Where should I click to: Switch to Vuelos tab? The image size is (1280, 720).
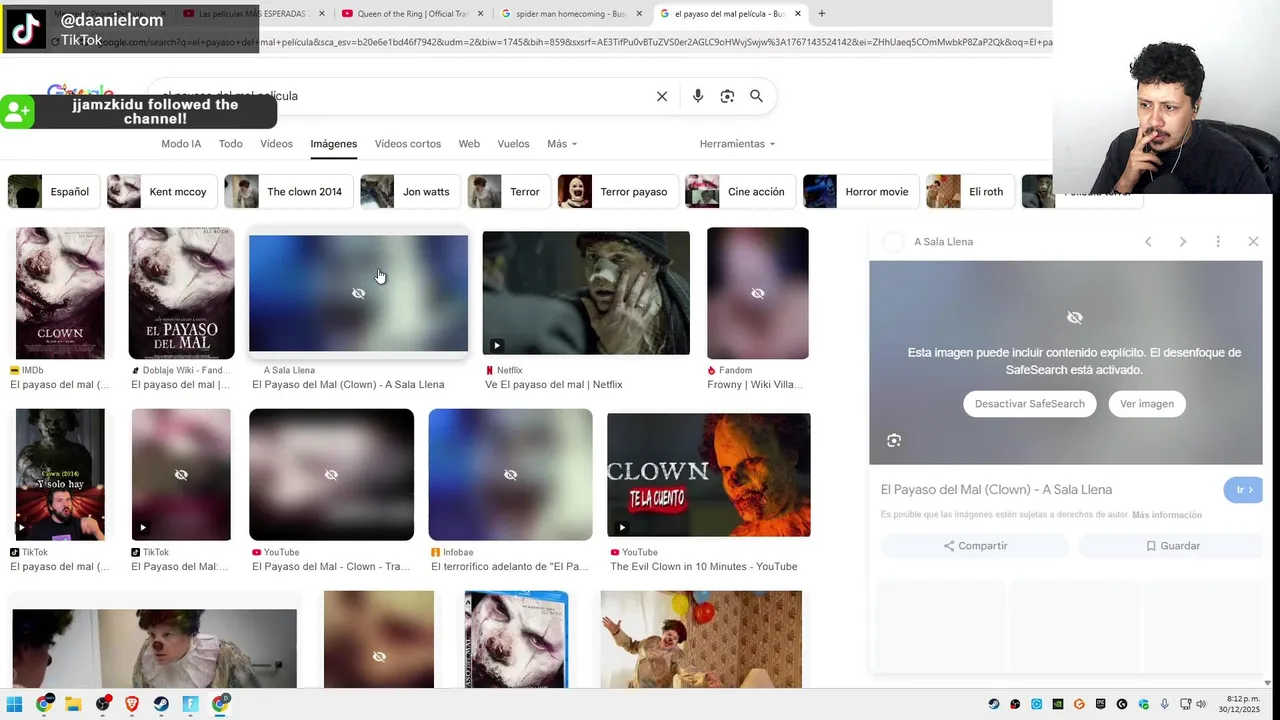point(513,144)
